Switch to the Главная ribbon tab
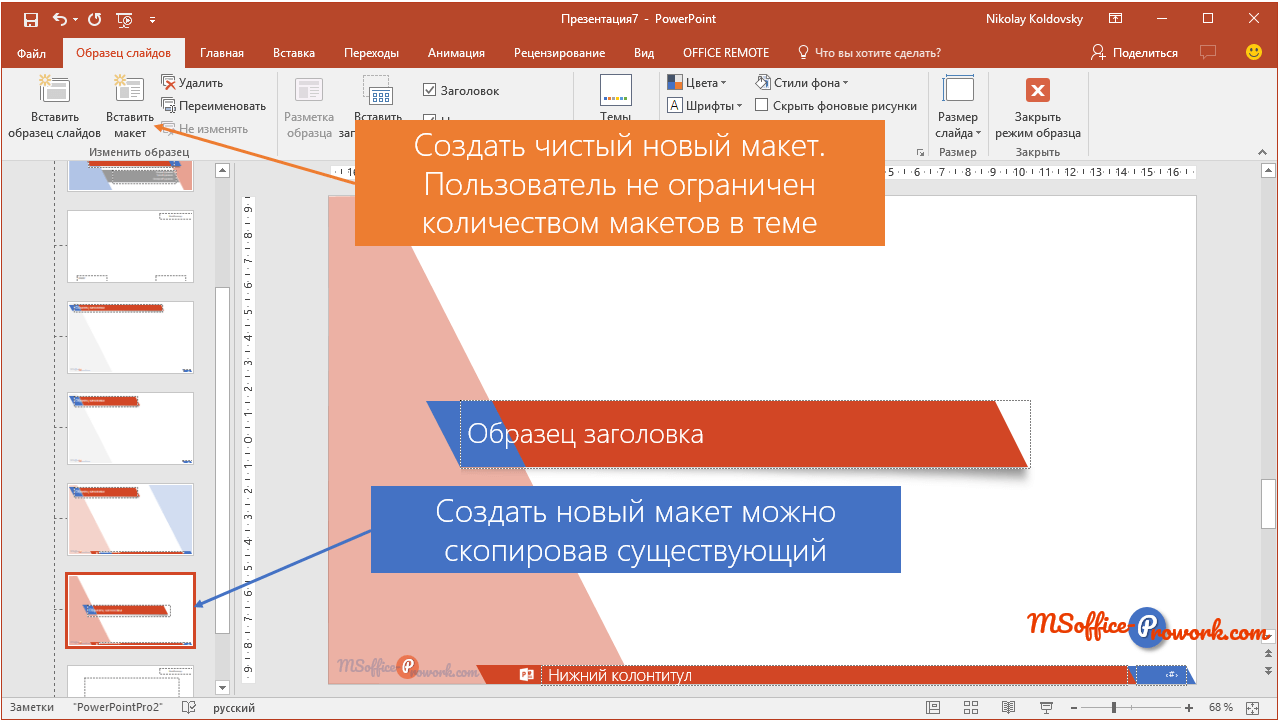 (x=221, y=53)
